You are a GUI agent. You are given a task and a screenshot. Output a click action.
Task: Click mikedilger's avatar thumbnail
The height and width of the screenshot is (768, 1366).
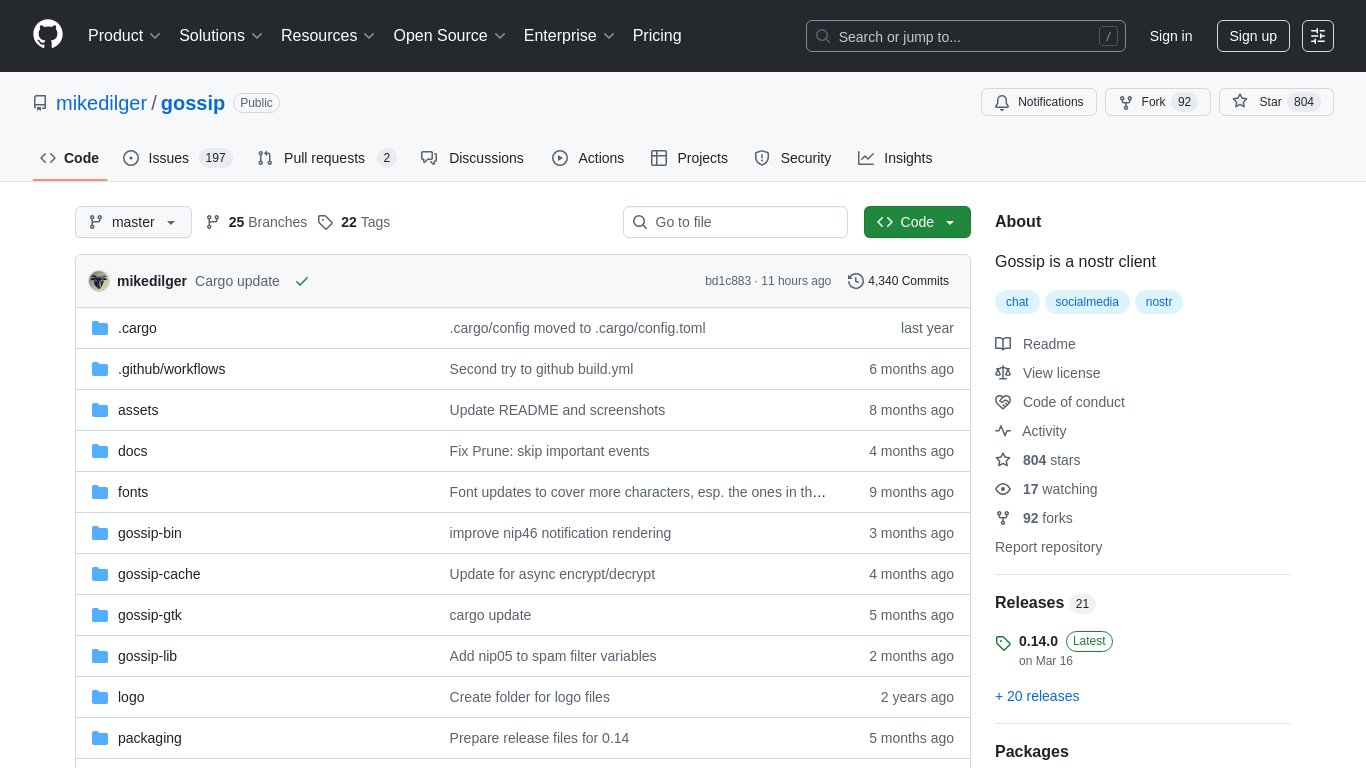(99, 281)
